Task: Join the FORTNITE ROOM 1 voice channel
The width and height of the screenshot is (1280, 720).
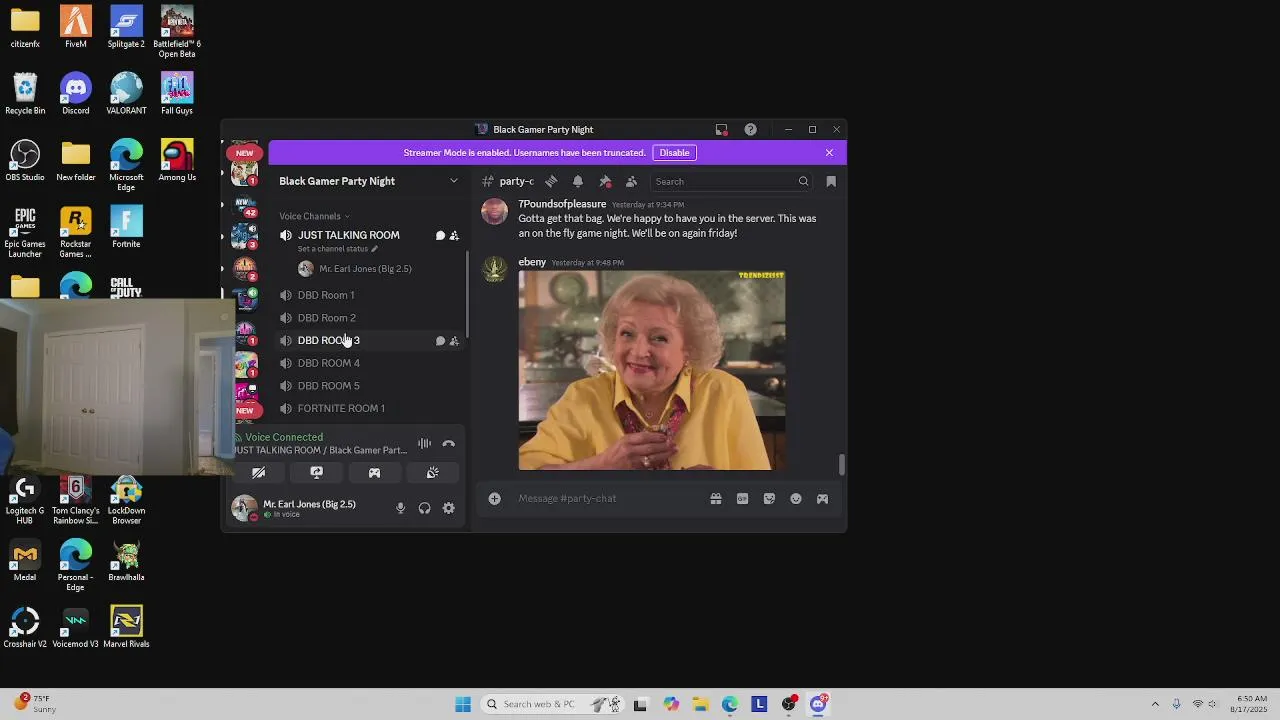Action: [368, 408]
